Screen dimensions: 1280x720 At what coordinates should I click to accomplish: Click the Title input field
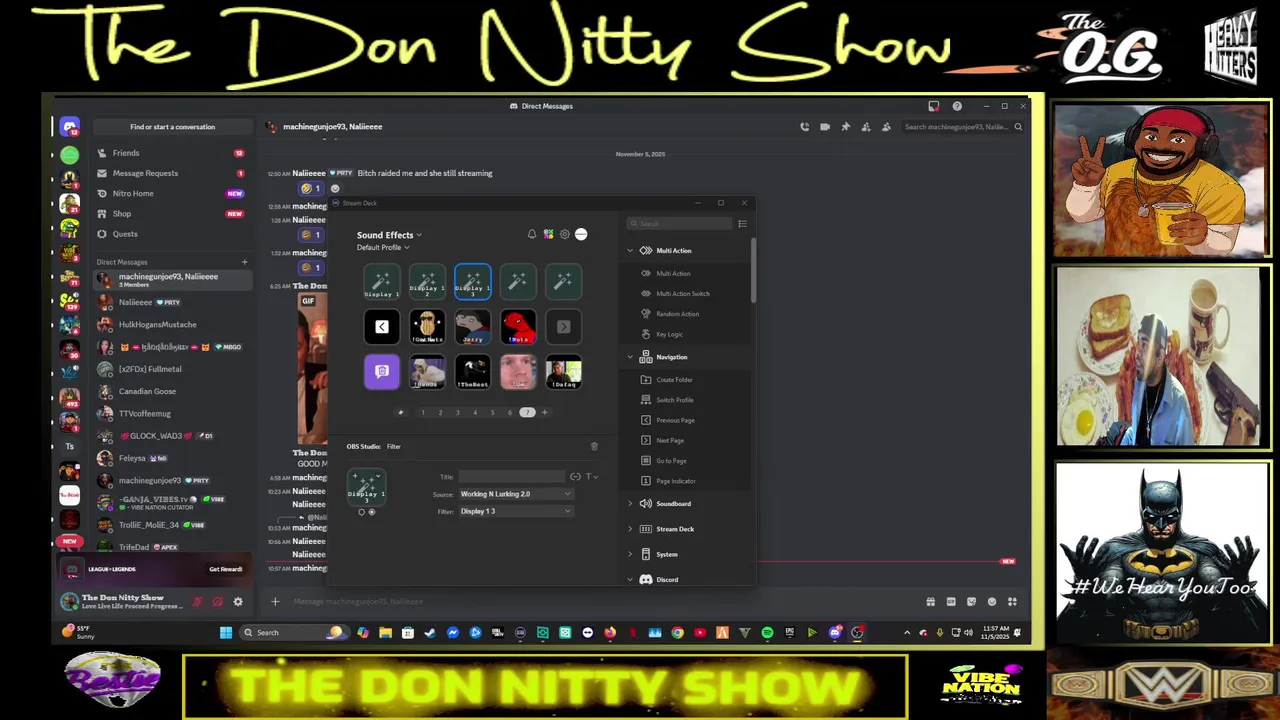[x=511, y=476]
